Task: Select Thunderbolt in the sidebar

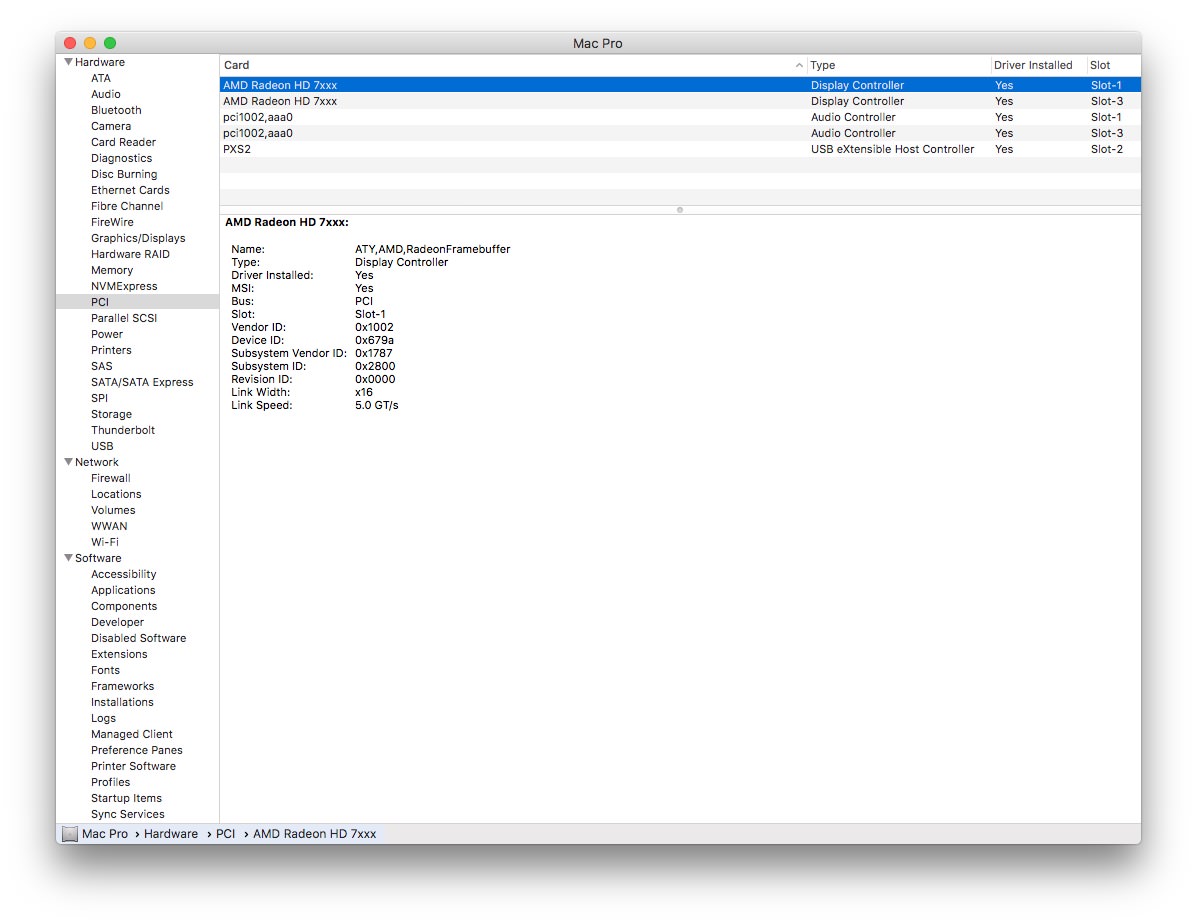Action: click(x=123, y=431)
